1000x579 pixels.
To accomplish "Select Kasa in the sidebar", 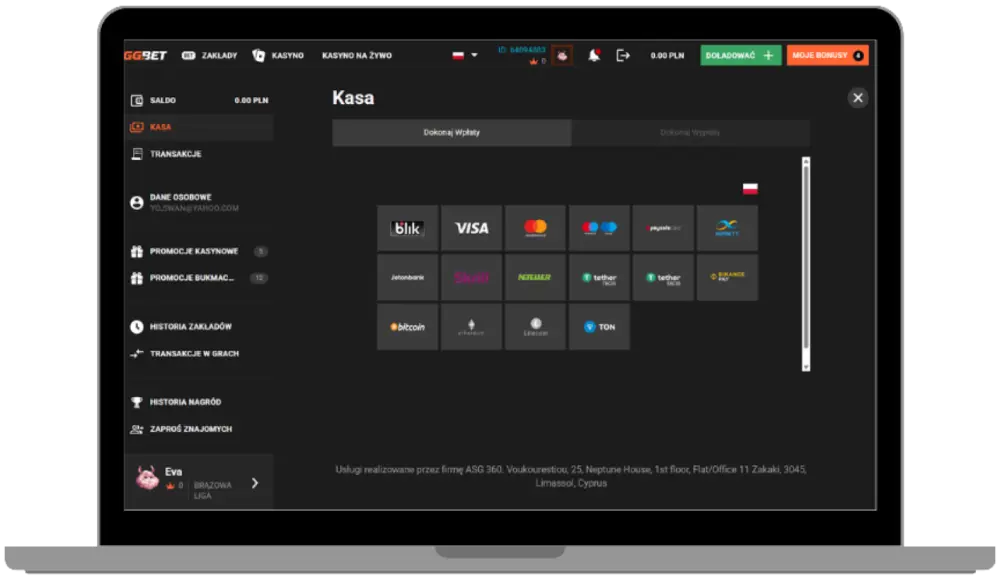I will (199, 127).
